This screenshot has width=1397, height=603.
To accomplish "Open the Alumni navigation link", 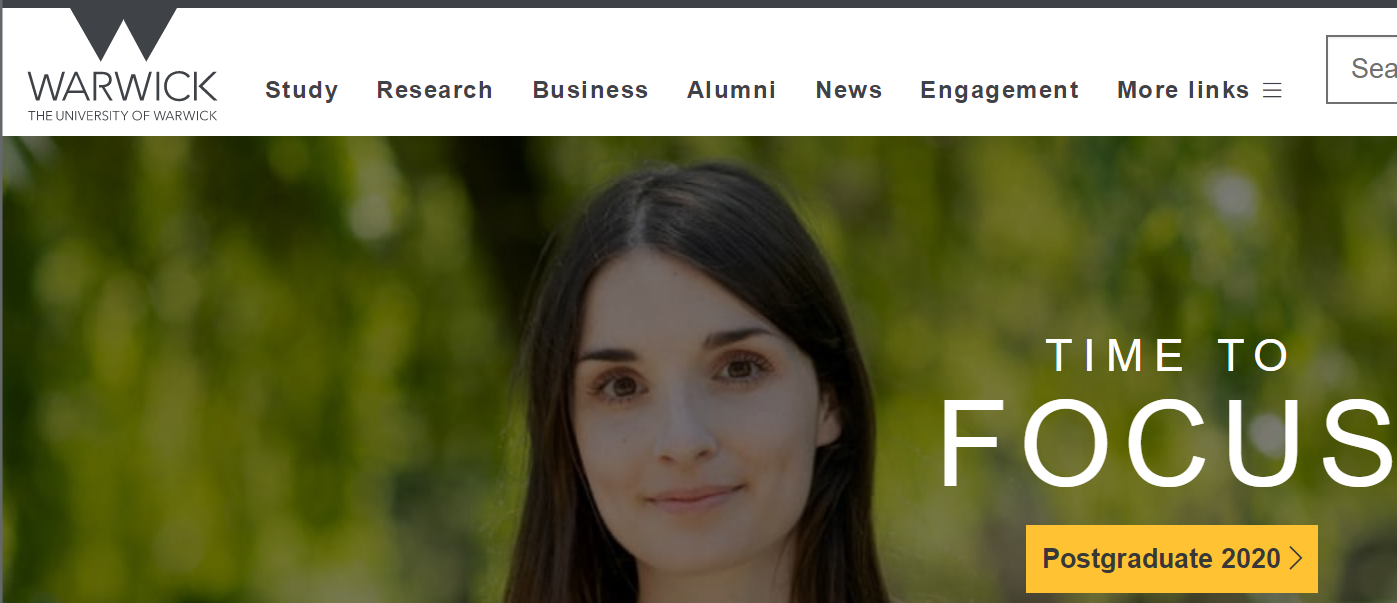I will coord(732,90).
